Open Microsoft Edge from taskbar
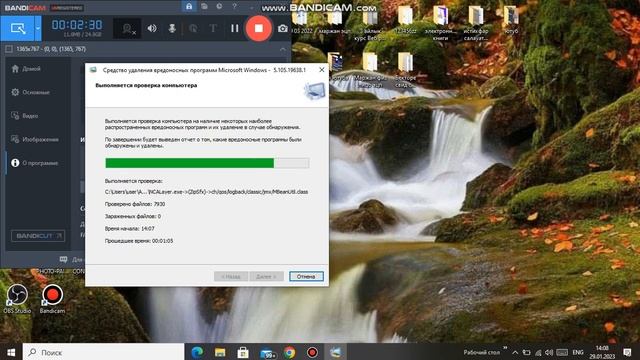 [197, 352]
